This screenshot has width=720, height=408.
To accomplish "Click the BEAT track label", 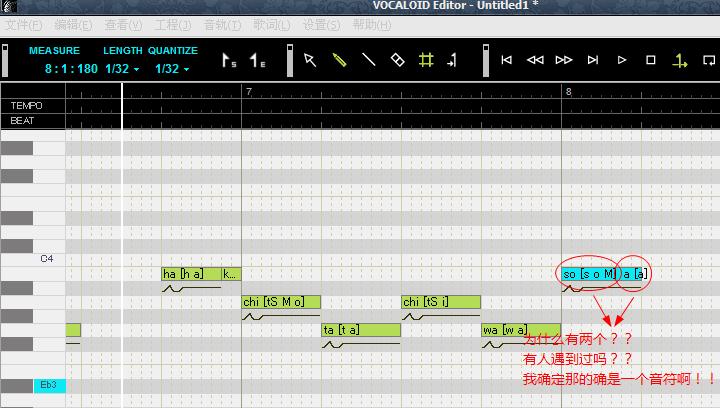I will tap(22, 121).
